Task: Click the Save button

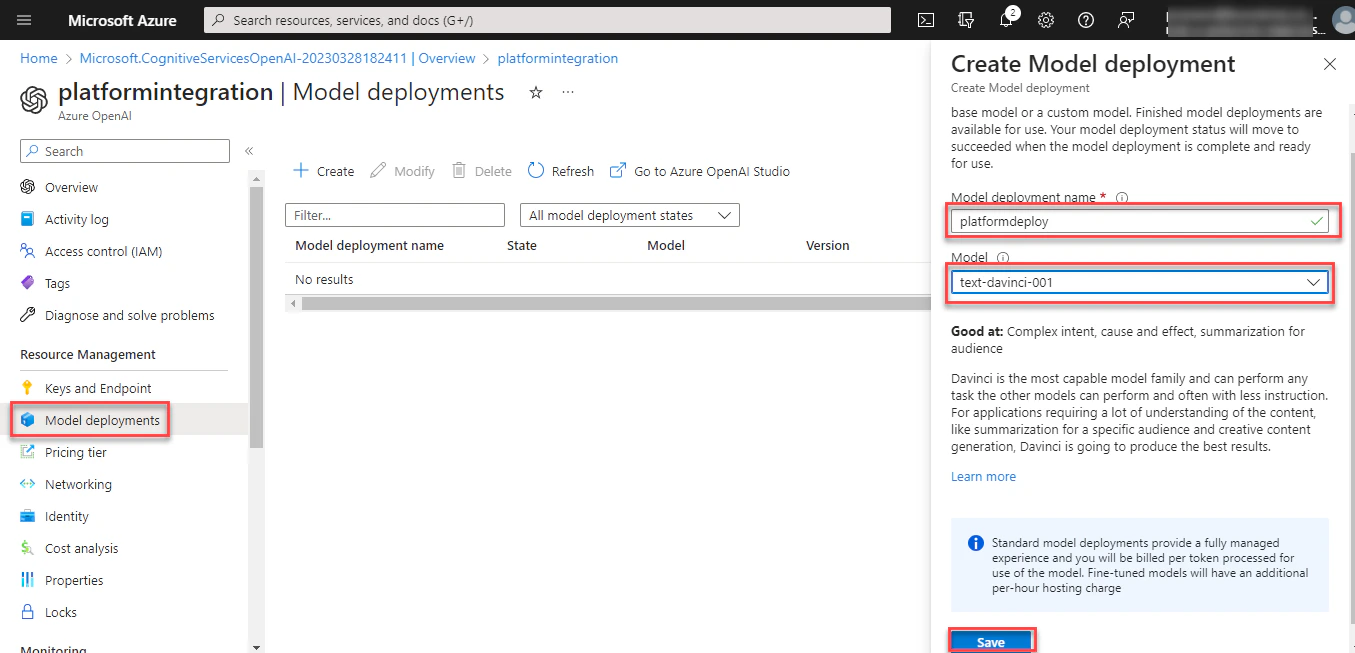Action: 991,642
